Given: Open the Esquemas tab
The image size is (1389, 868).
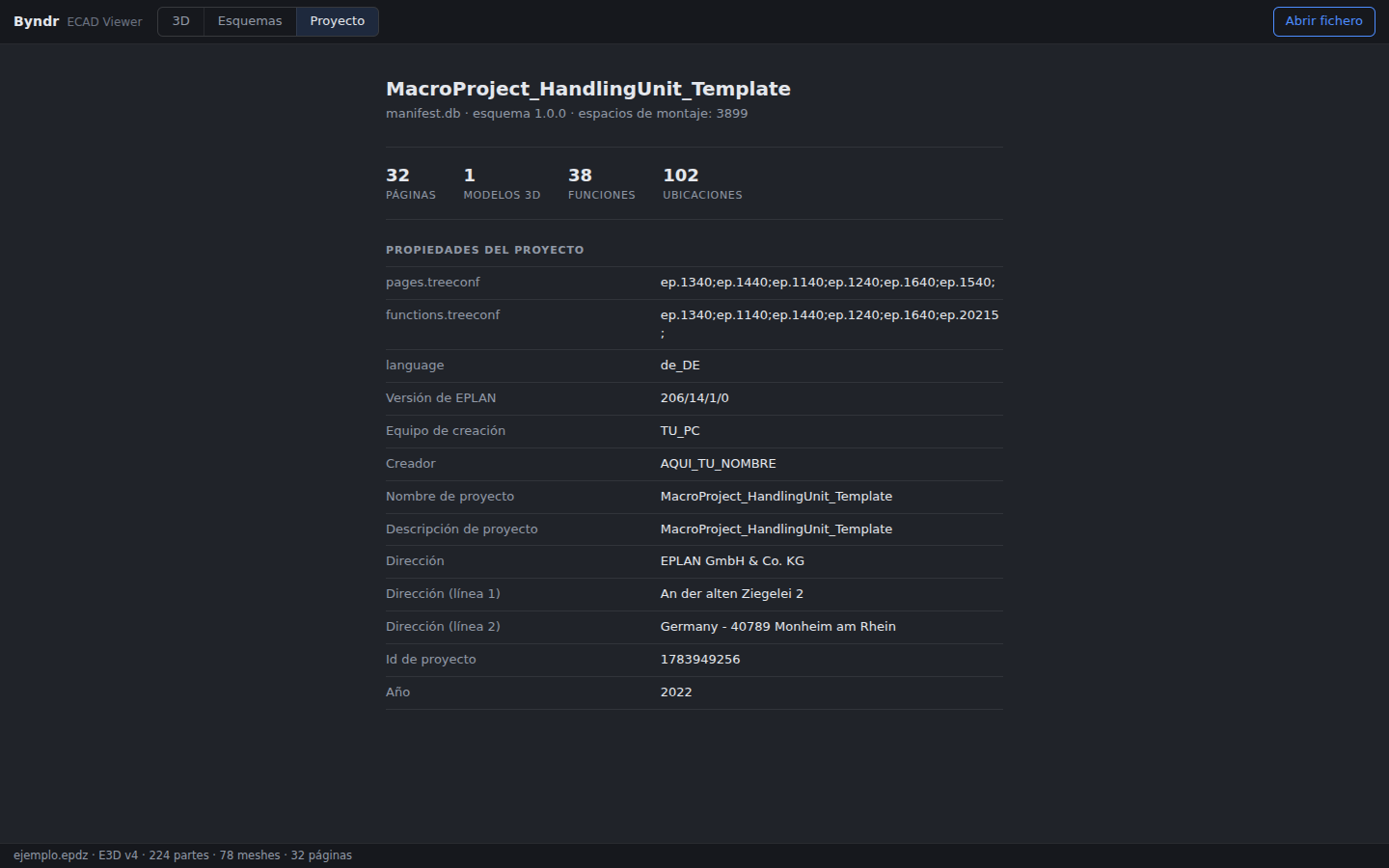Looking at the screenshot, I should click(250, 21).
